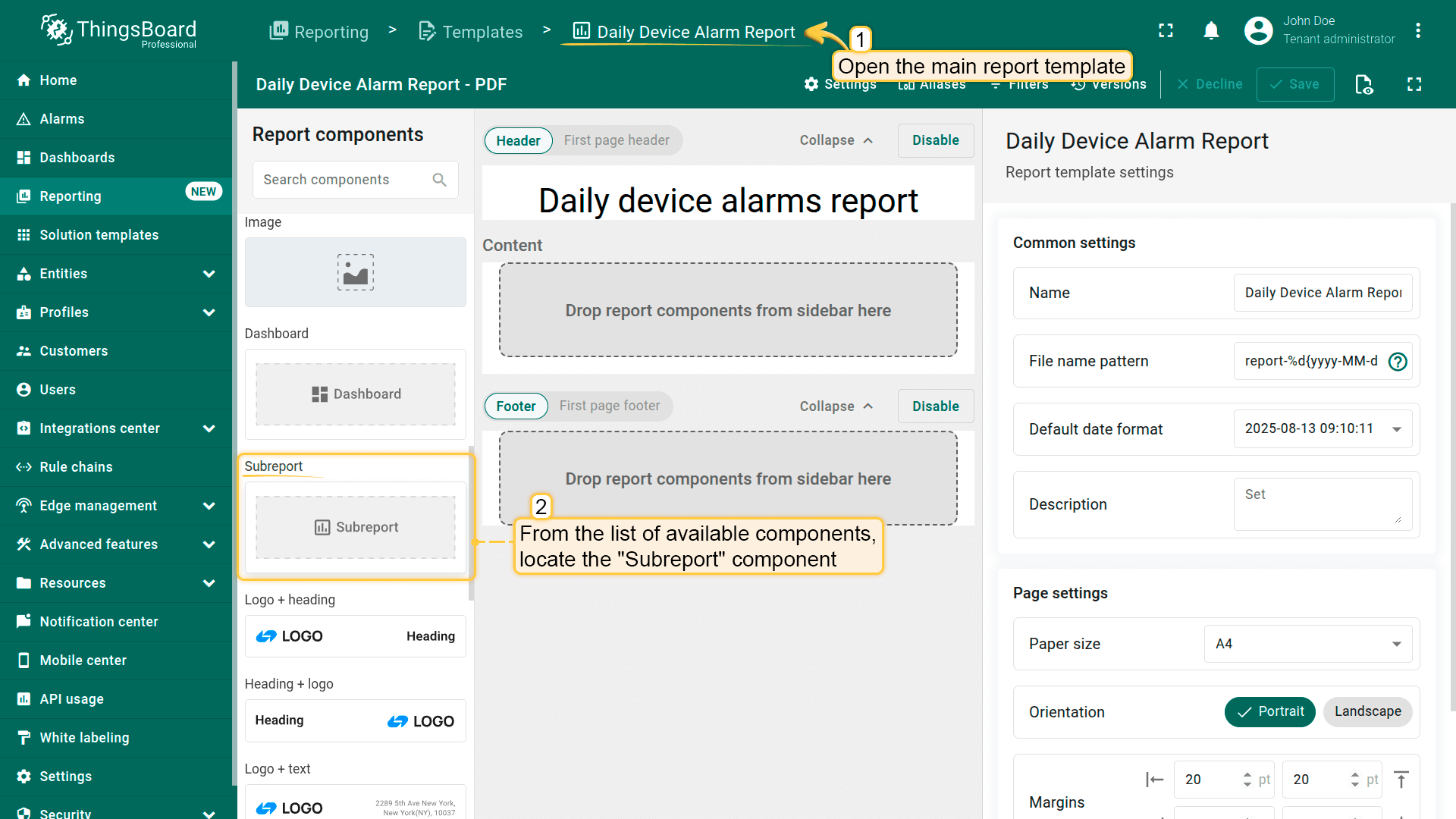Increase left margin stepper value
Screen dimensions: 1456x819
[1247, 774]
